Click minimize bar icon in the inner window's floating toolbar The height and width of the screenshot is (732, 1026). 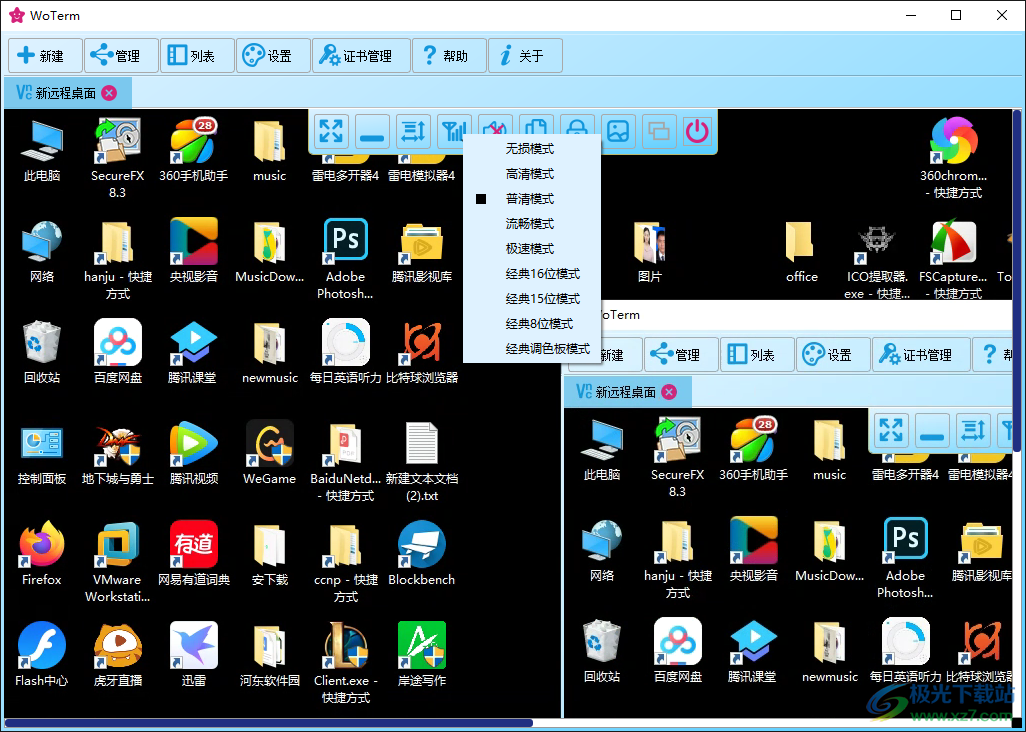[932, 430]
